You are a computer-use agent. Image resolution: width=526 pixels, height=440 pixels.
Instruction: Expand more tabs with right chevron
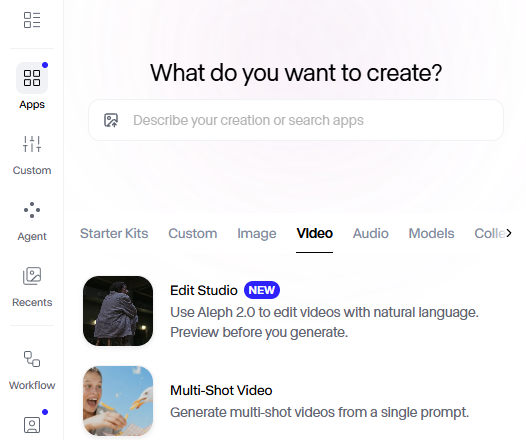[x=509, y=233]
